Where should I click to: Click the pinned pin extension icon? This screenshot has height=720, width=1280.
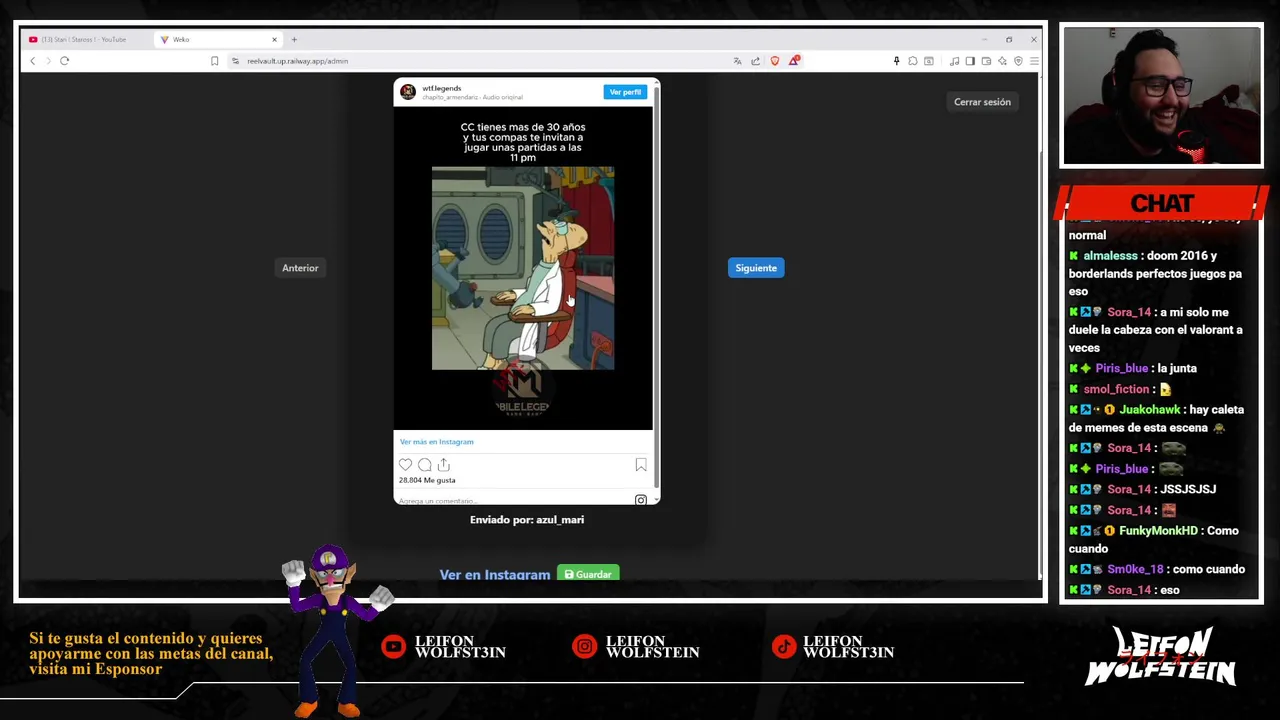(896, 61)
